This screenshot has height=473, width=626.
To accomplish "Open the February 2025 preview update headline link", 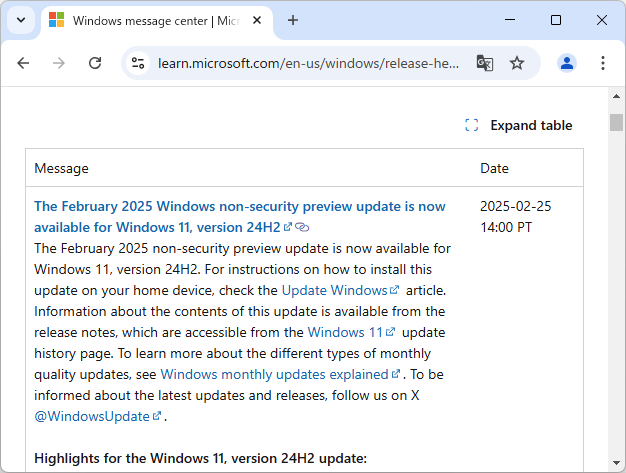I will (x=240, y=217).
